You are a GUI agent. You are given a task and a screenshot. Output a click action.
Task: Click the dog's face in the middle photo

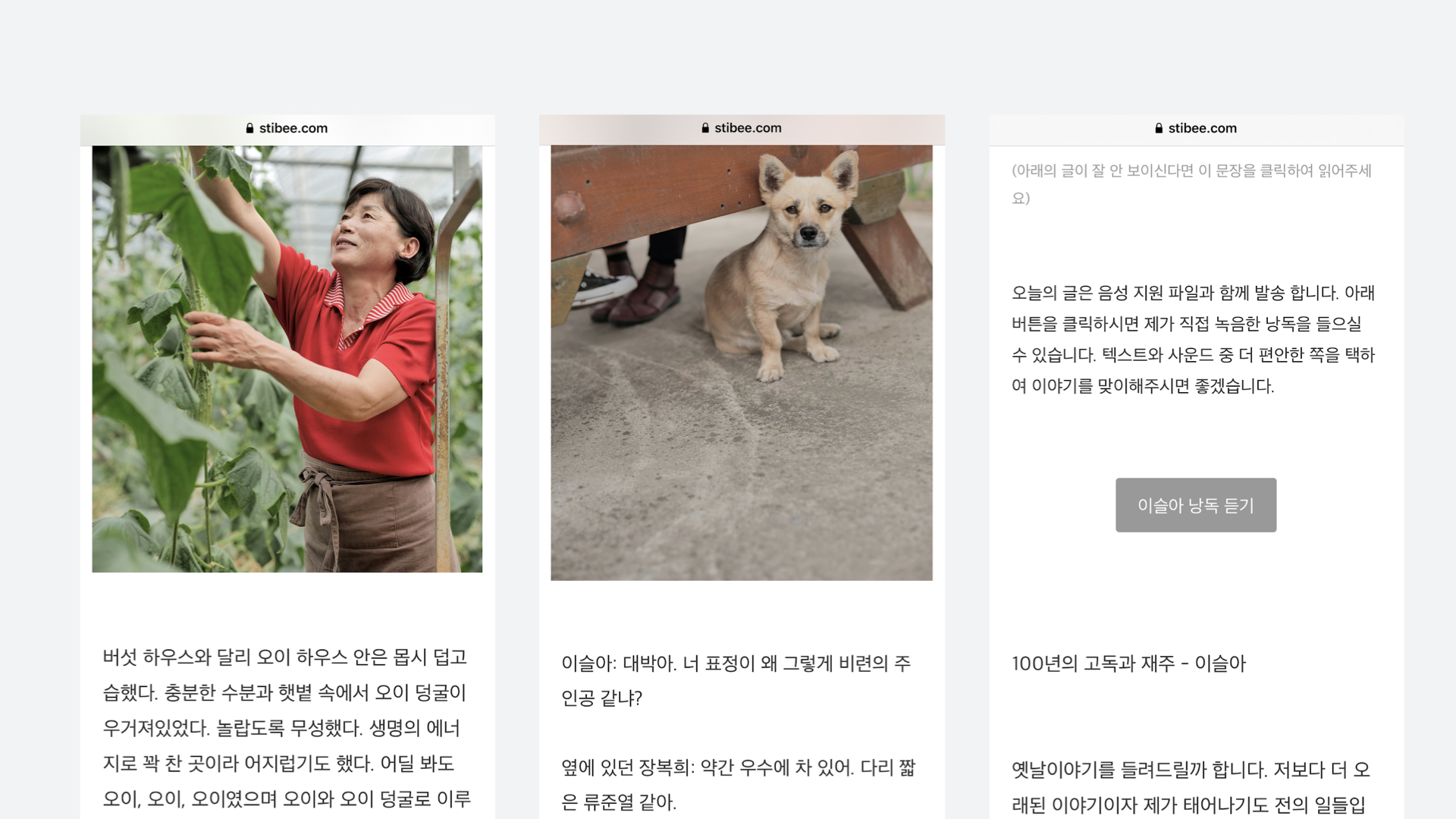coord(807,202)
